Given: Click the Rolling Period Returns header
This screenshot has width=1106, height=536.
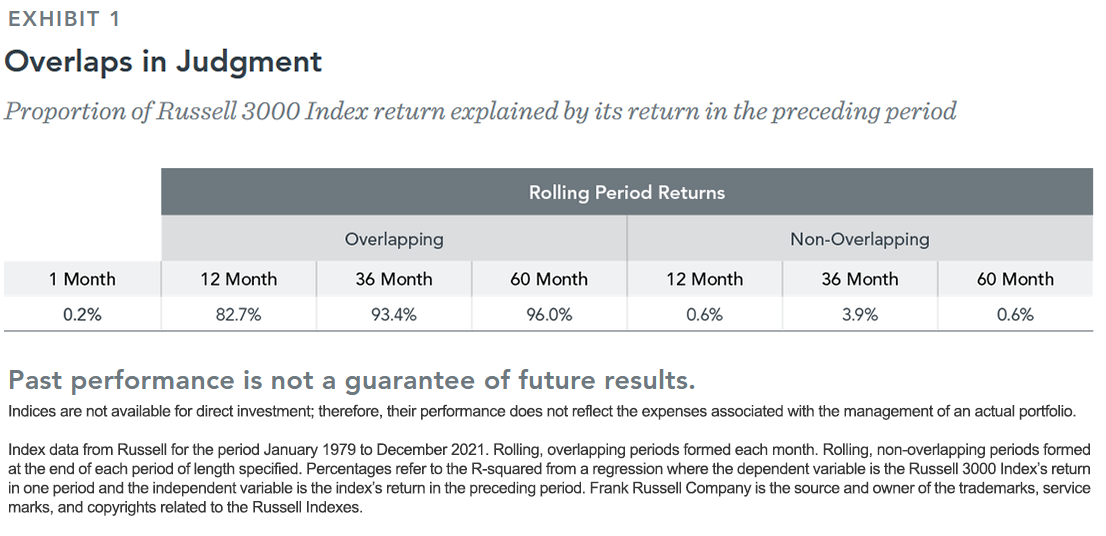Looking at the screenshot, I should tap(627, 192).
